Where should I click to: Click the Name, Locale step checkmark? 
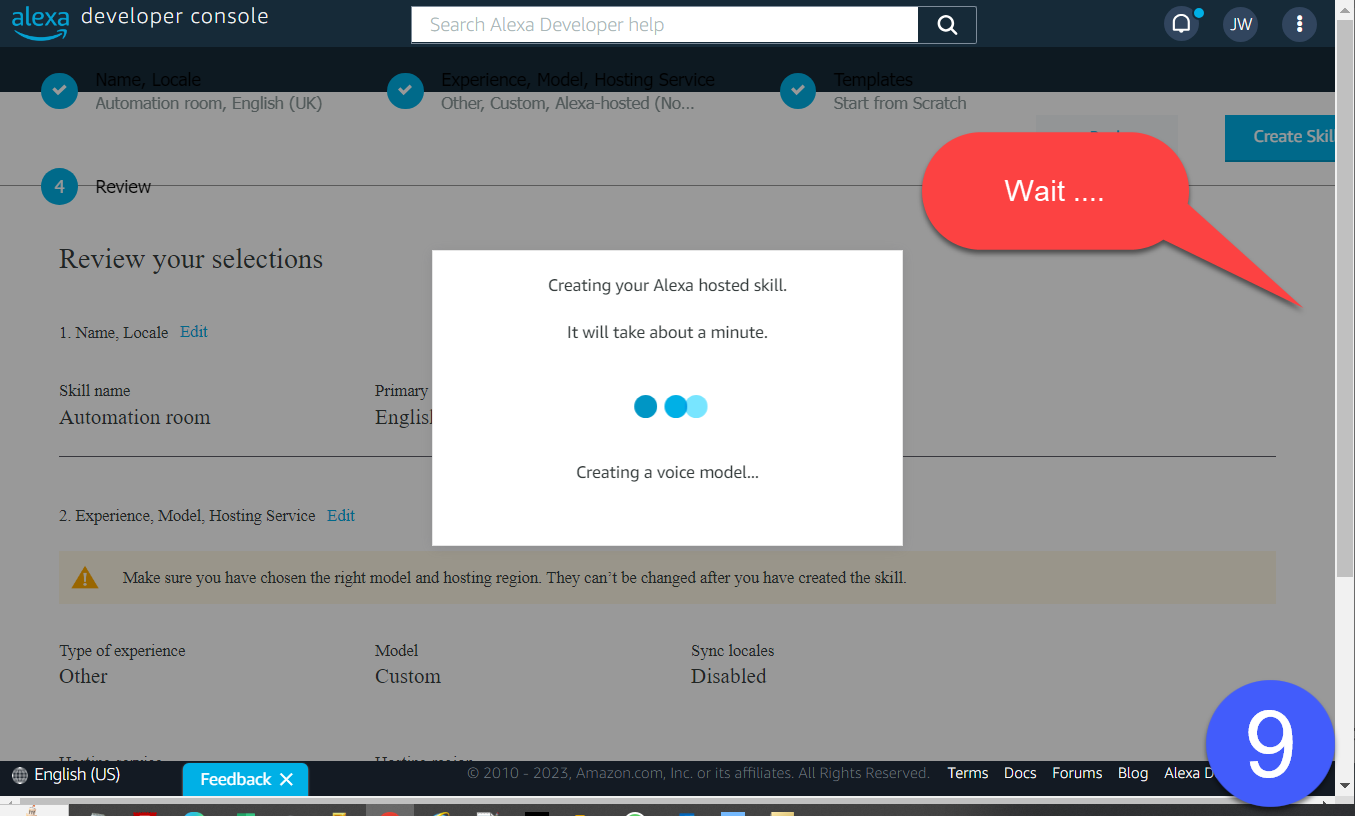(x=59, y=90)
